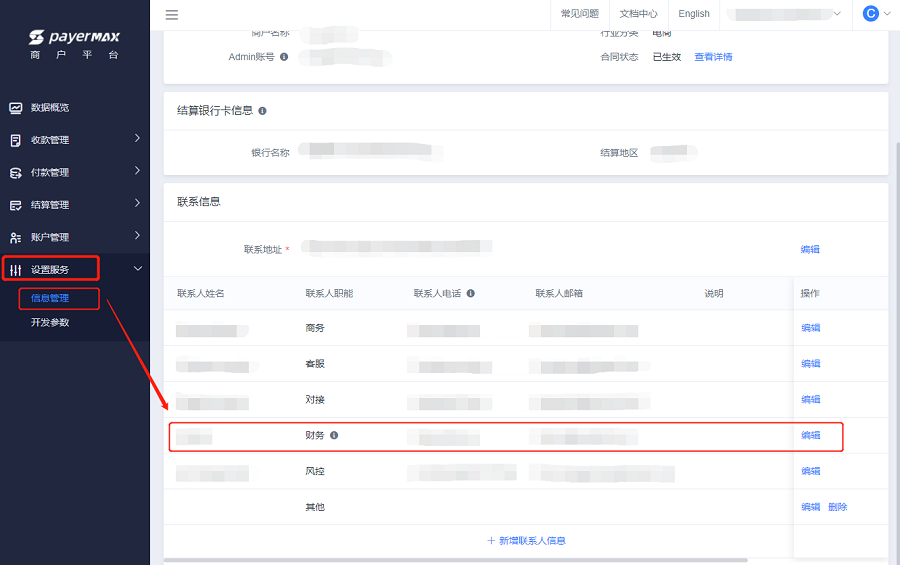
Task: Click the info icon beside 联系人电话
Action: (x=471, y=293)
